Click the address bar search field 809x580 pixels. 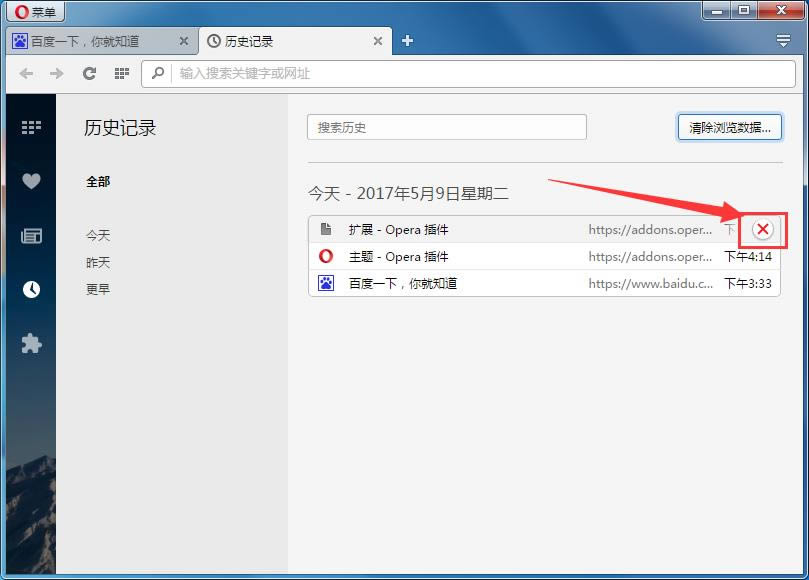click(x=470, y=73)
